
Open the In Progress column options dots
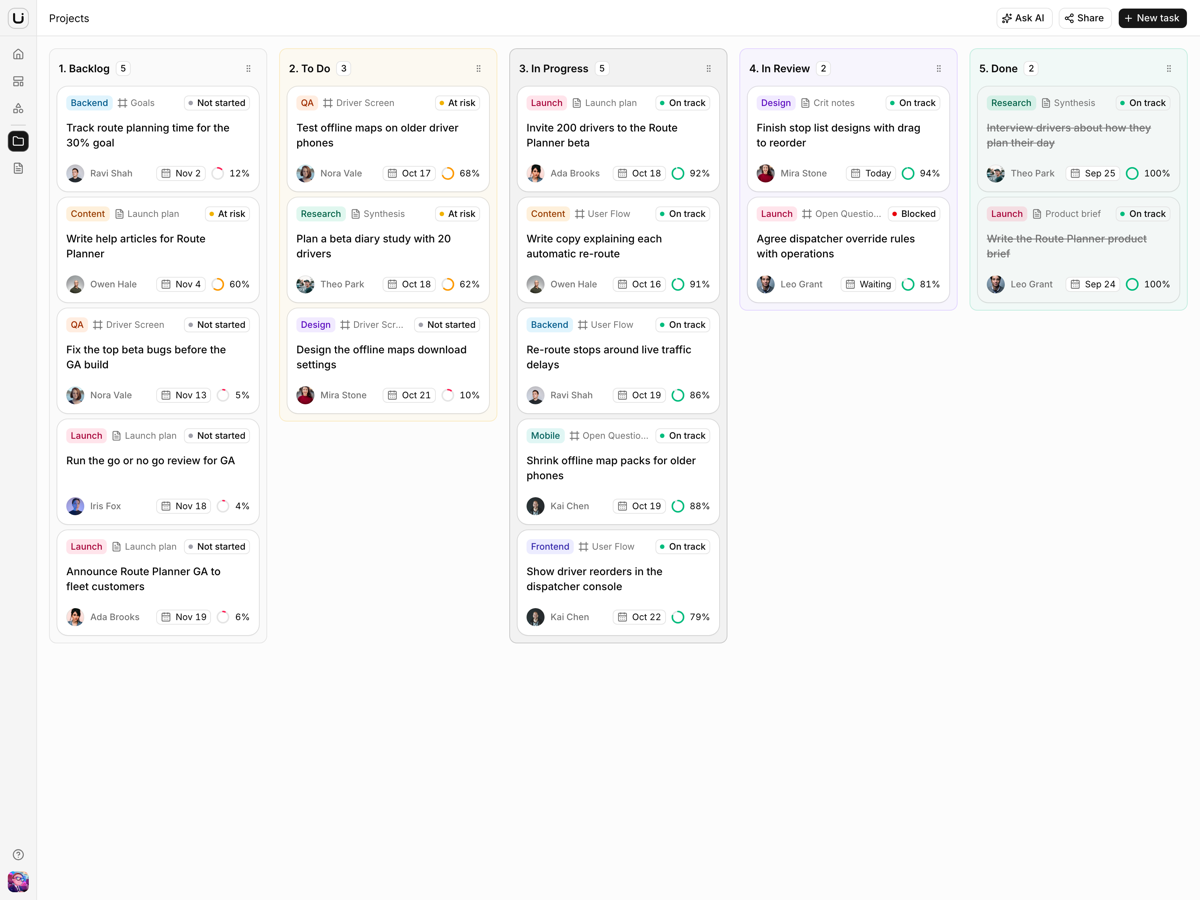click(709, 69)
